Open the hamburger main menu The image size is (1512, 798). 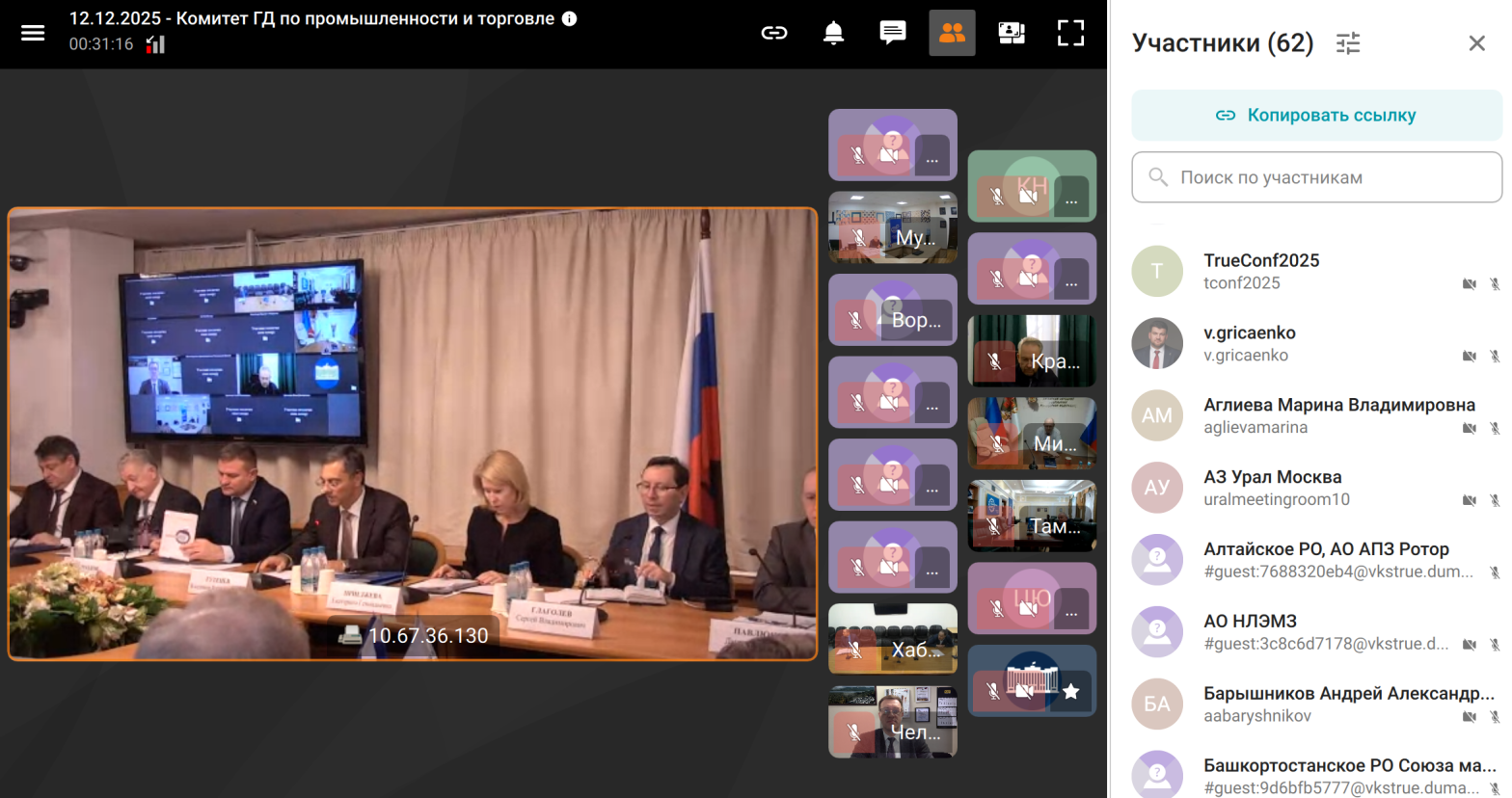[x=33, y=33]
